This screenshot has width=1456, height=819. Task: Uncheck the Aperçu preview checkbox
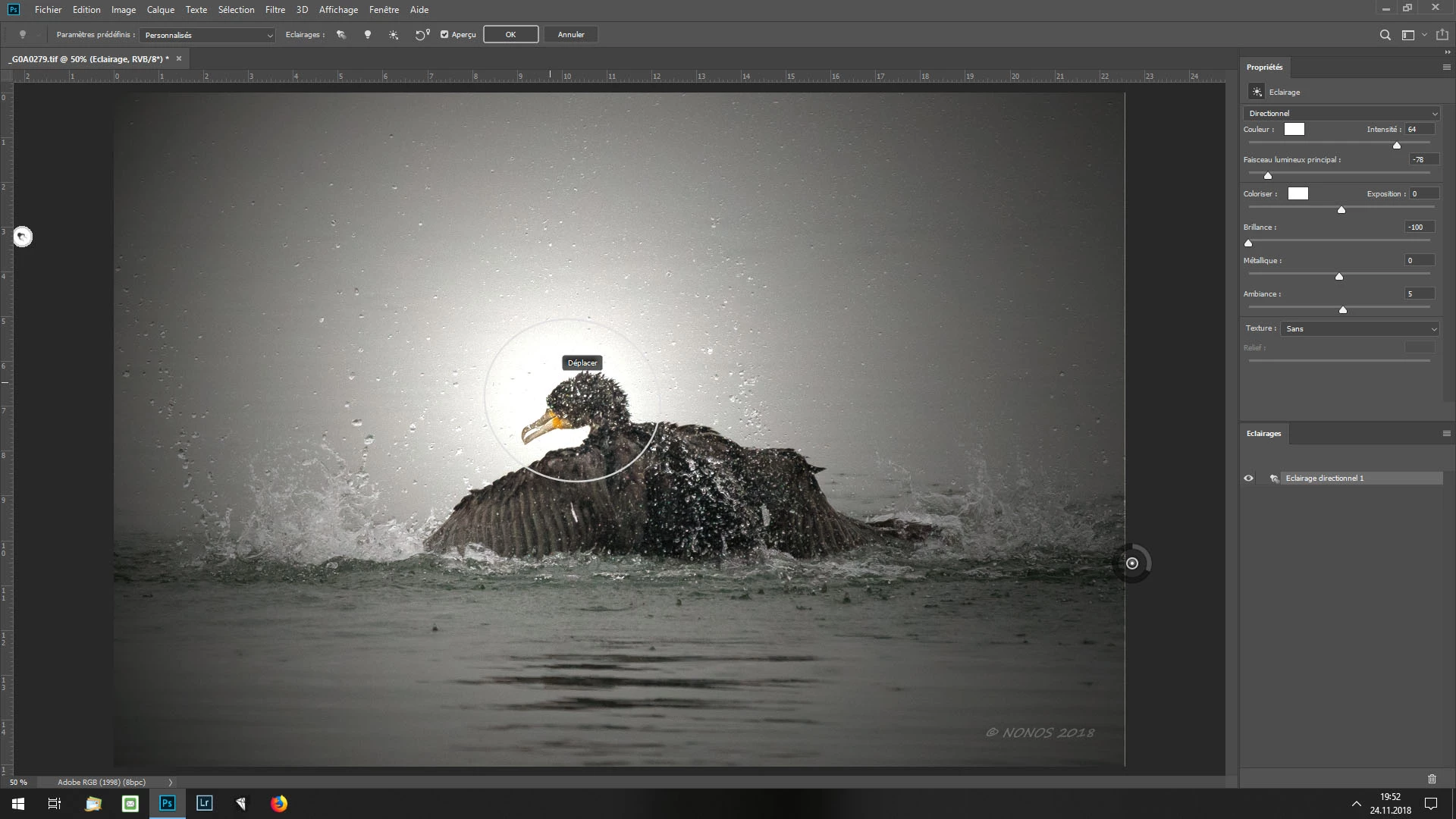coord(444,35)
